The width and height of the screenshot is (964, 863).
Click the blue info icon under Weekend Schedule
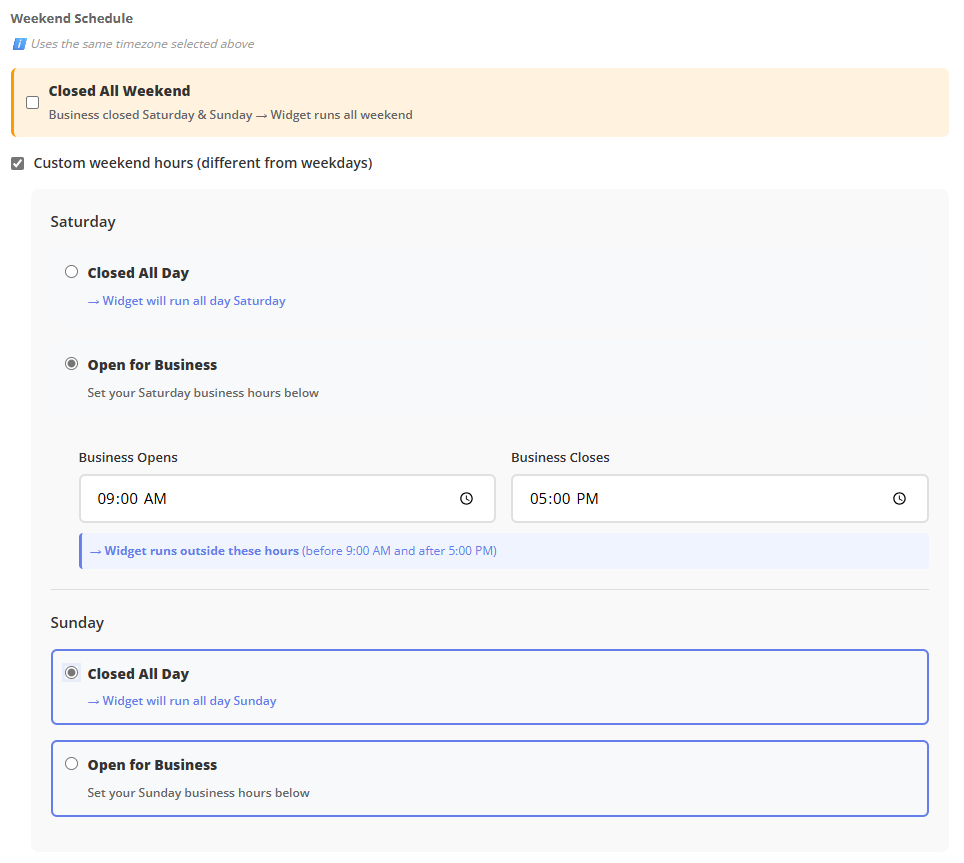pos(19,44)
